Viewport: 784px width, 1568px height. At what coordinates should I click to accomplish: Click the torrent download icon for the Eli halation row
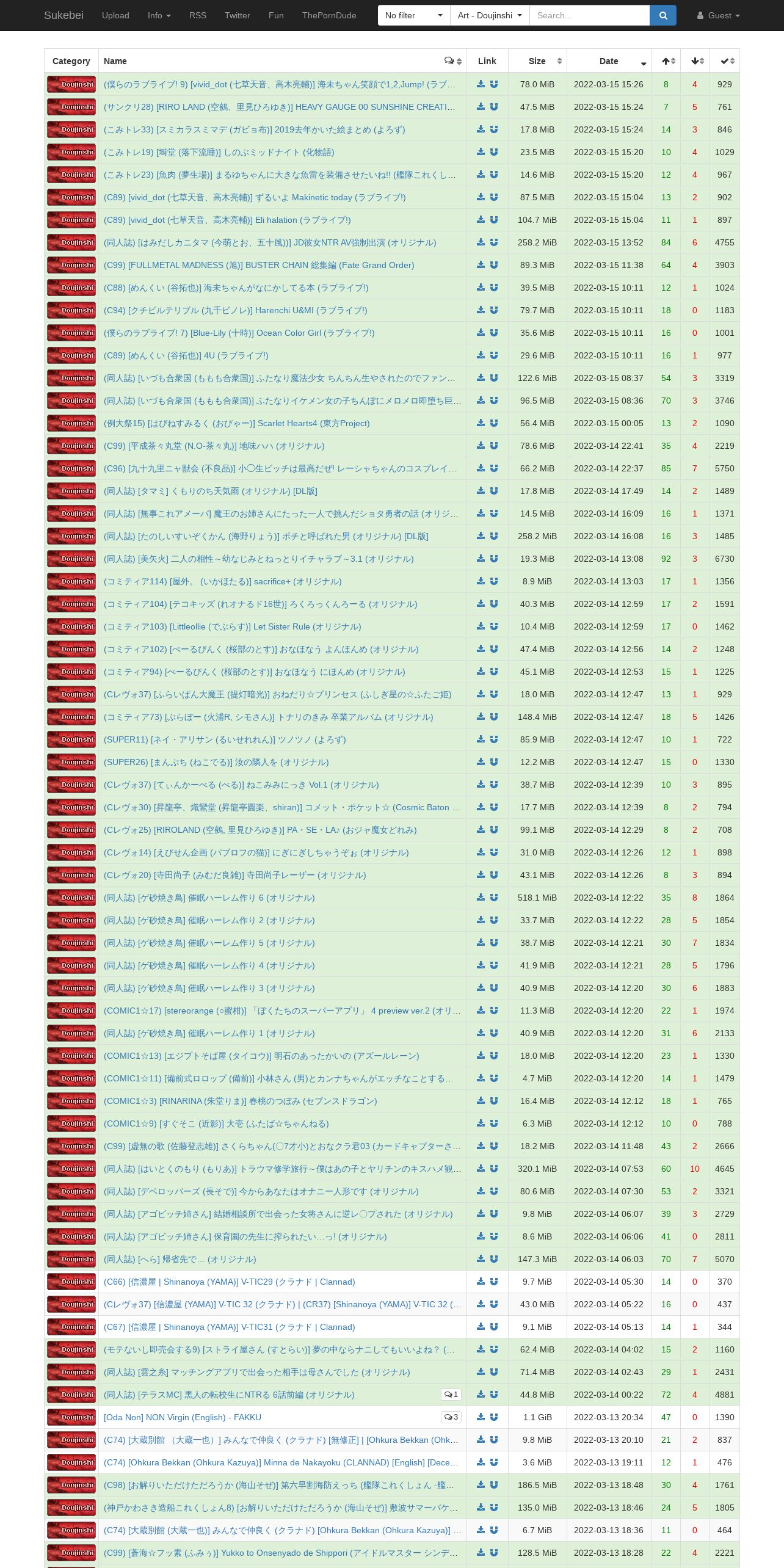coord(481,220)
